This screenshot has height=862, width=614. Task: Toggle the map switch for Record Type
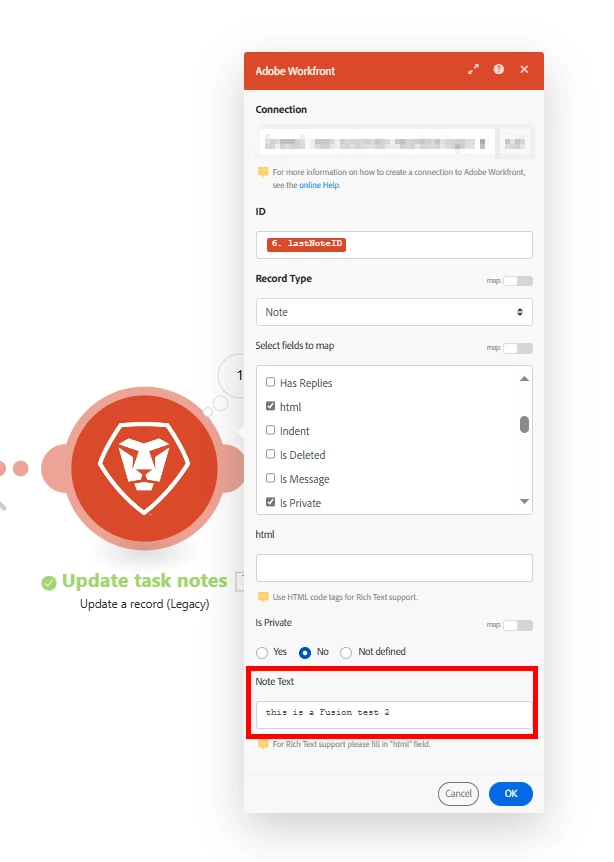pos(518,281)
